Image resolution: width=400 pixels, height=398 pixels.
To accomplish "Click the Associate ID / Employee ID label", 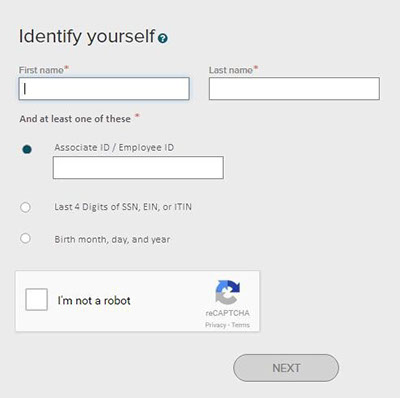I will pos(114,148).
